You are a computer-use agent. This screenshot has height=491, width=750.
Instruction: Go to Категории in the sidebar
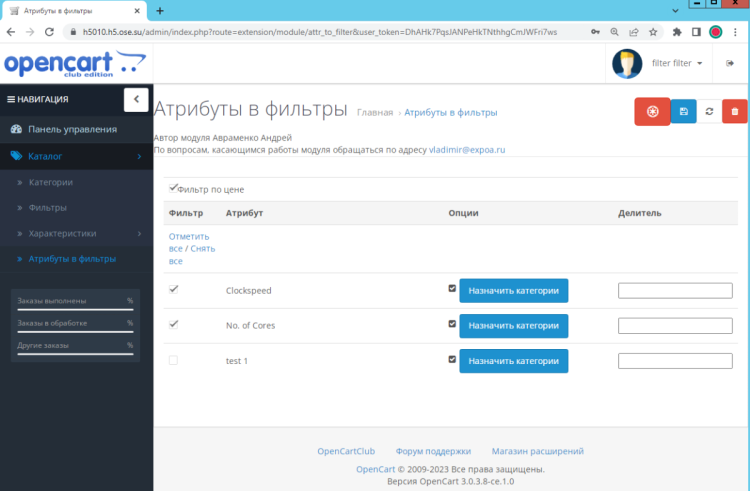[50, 182]
